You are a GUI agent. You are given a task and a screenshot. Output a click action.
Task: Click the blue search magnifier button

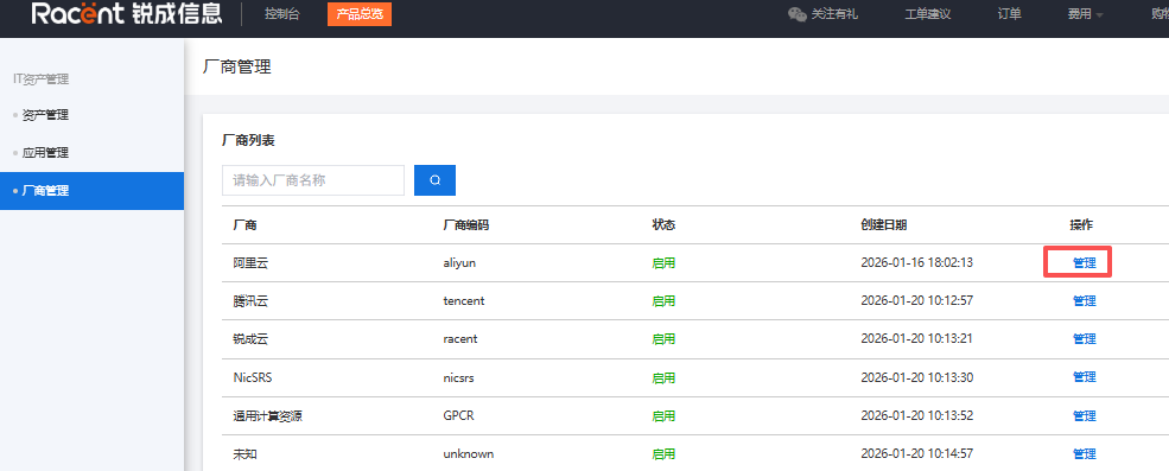(435, 180)
